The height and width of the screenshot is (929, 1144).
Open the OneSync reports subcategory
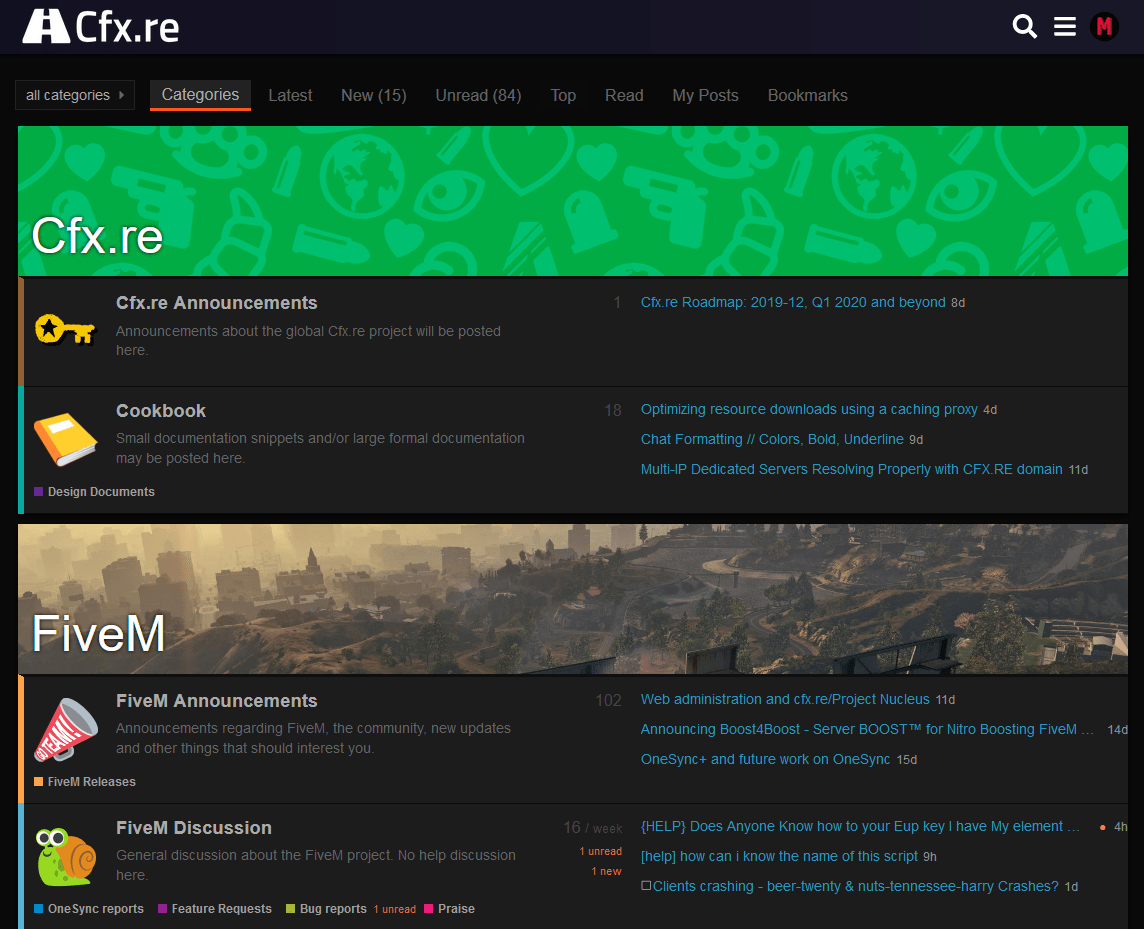(x=96, y=909)
